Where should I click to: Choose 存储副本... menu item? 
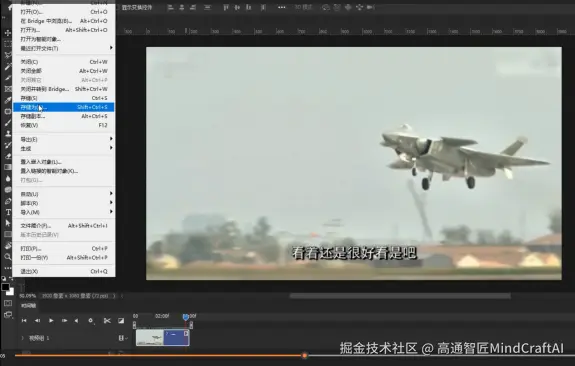coord(64,116)
